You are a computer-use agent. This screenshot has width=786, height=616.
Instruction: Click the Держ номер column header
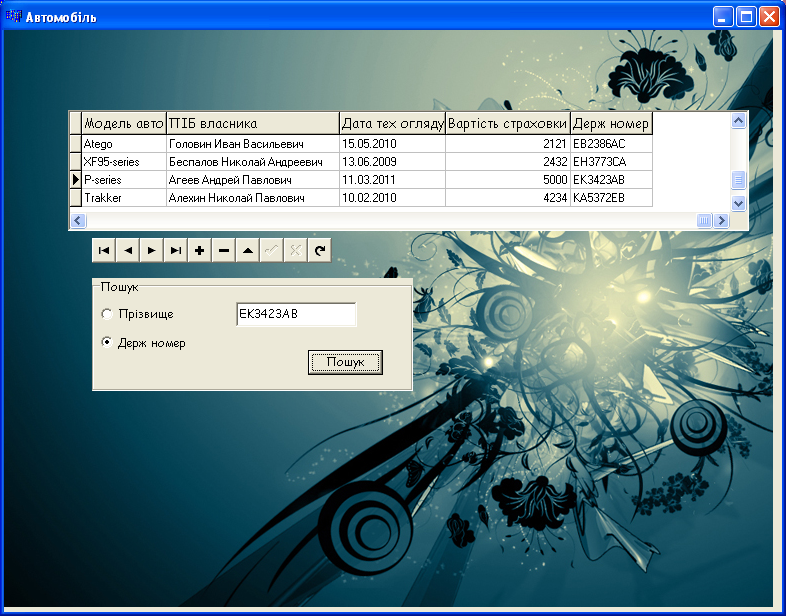pyautogui.click(x=612, y=123)
